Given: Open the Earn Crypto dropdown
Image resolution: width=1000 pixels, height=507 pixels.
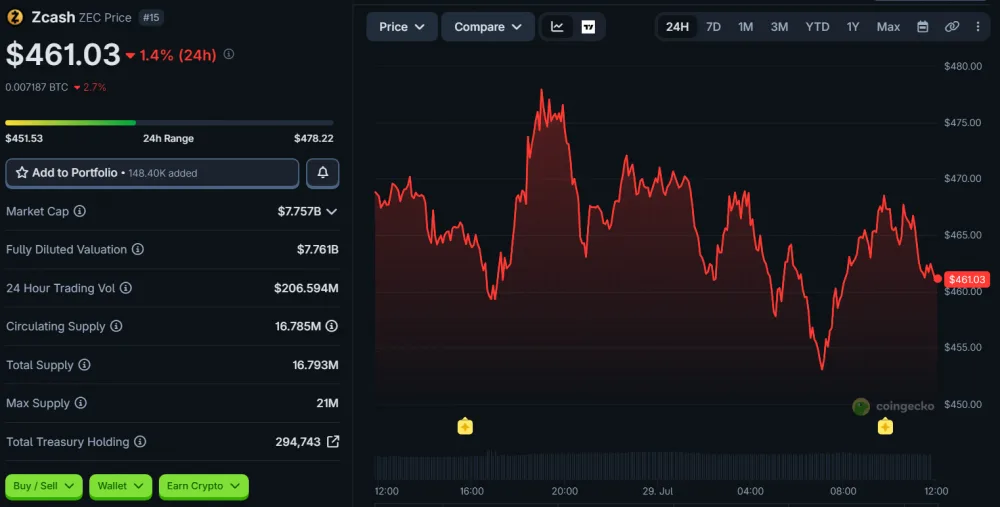Looking at the screenshot, I should coord(203,486).
